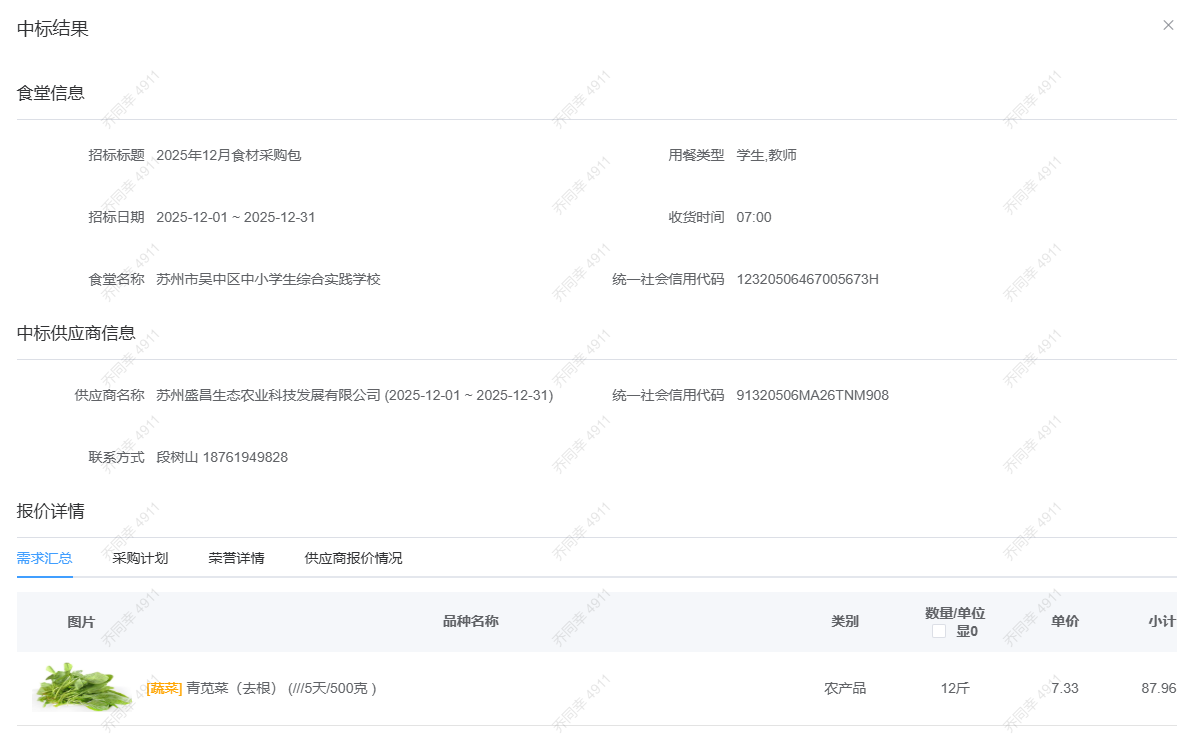The image size is (1185, 736).
Task: Click the 青苋菜 vegetable thumbnail image
Action: click(82, 688)
